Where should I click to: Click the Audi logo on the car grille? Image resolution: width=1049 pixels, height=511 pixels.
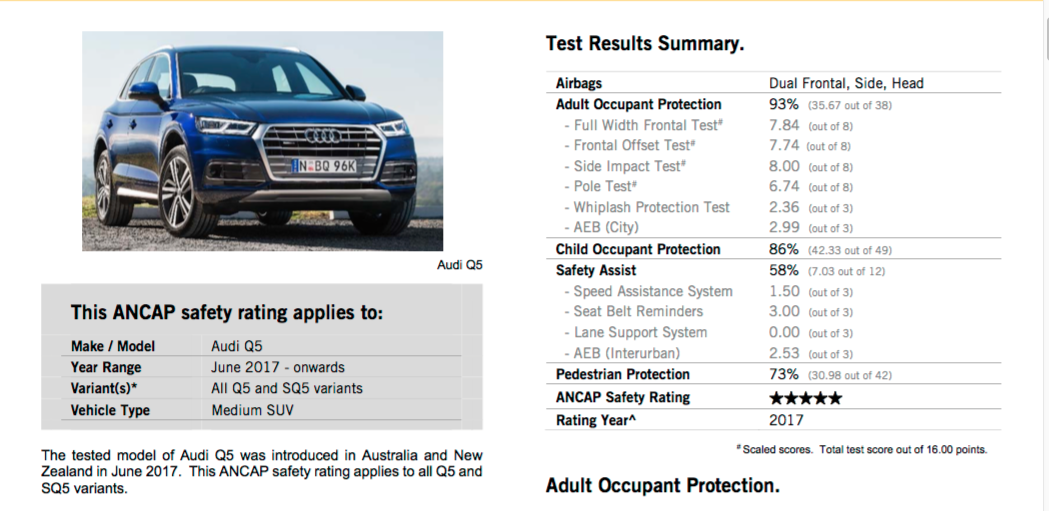[x=323, y=136]
